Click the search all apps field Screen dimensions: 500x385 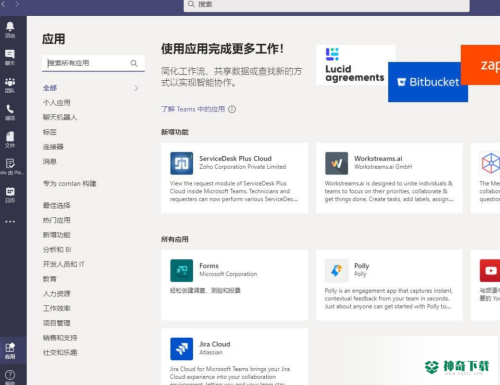[93, 63]
